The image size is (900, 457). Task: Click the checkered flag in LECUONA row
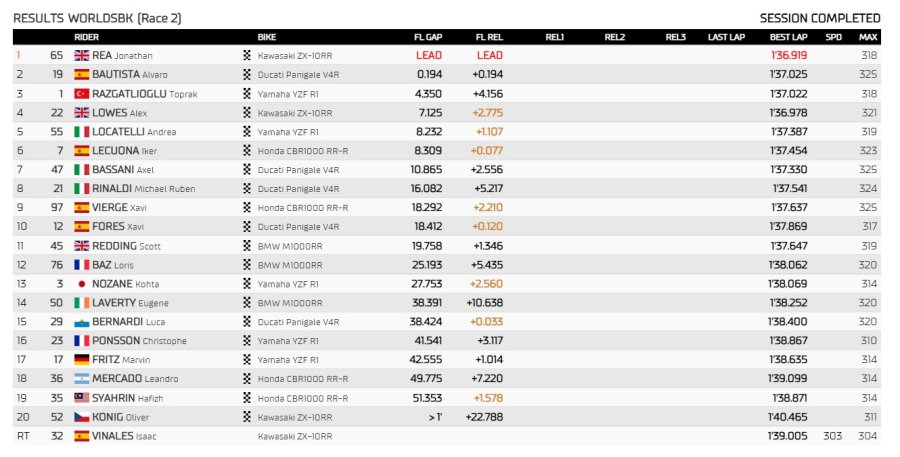[x=247, y=150]
